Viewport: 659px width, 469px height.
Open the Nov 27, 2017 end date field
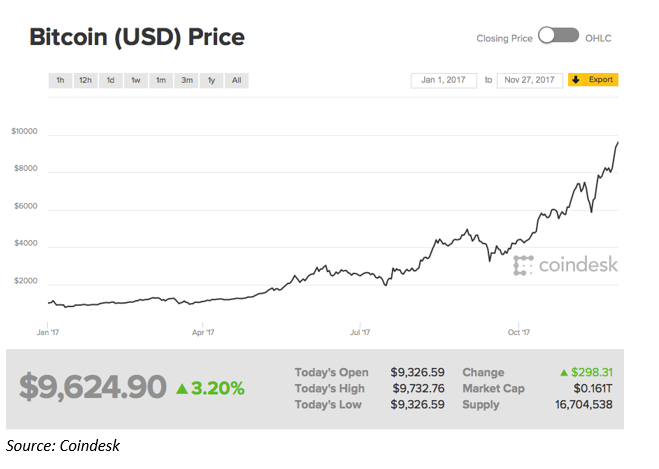click(x=530, y=80)
